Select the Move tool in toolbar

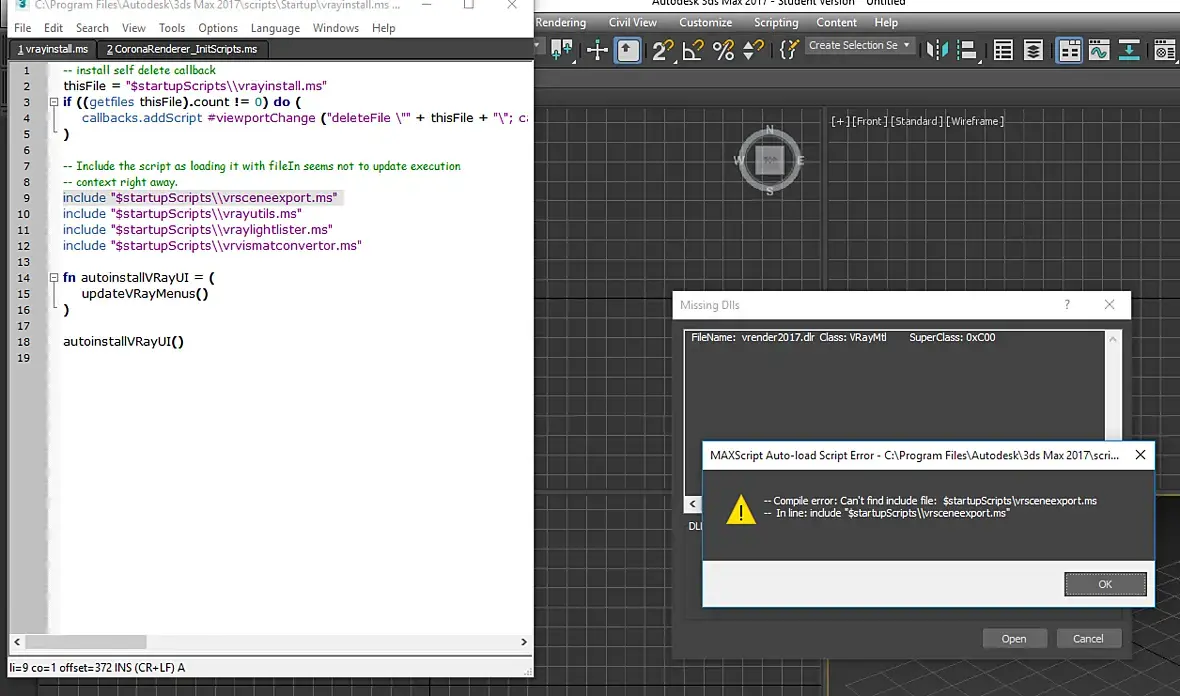point(597,50)
